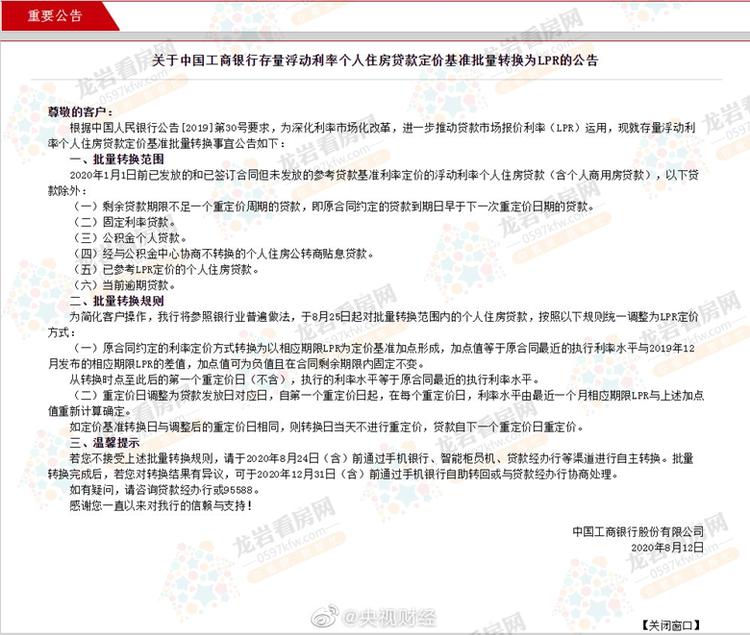Viewport: 750px width, 635px height.
Task: Select heading 三、温馨提示
Action: [105, 442]
